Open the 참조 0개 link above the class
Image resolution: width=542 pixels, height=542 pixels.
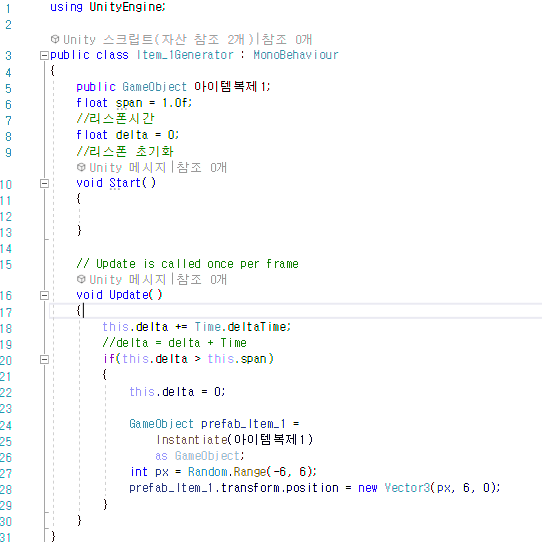(x=287, y=39)
